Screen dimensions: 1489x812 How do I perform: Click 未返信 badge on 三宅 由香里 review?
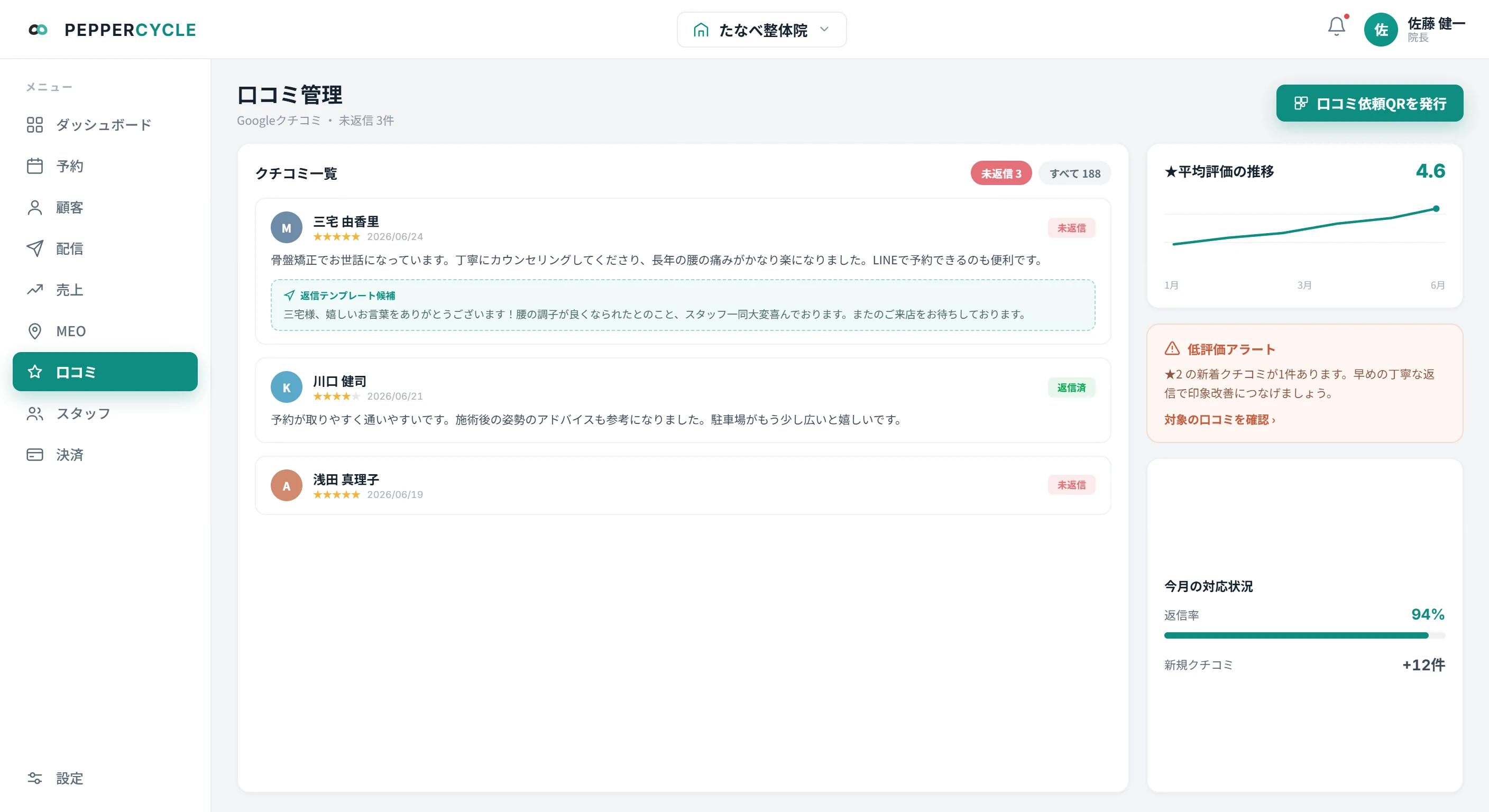(x=1071, y=228)
